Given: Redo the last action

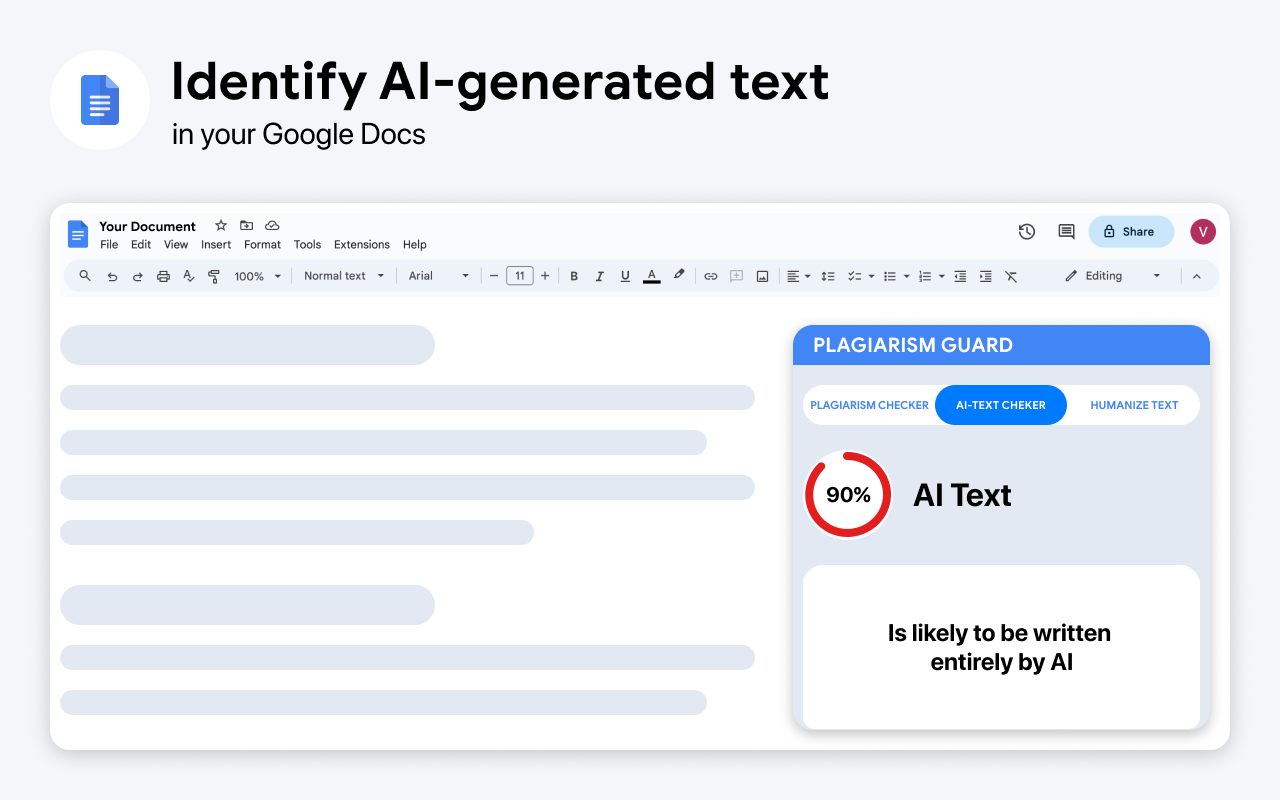Looking at the screenshot, I should [x=138, y=276].
